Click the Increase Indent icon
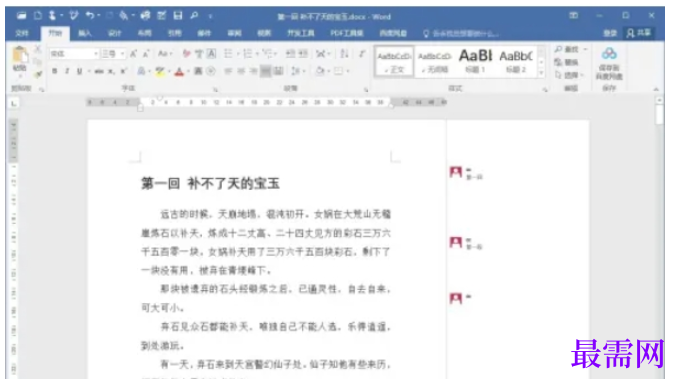This screenshot has width=683, height=385. pos(304,54)
